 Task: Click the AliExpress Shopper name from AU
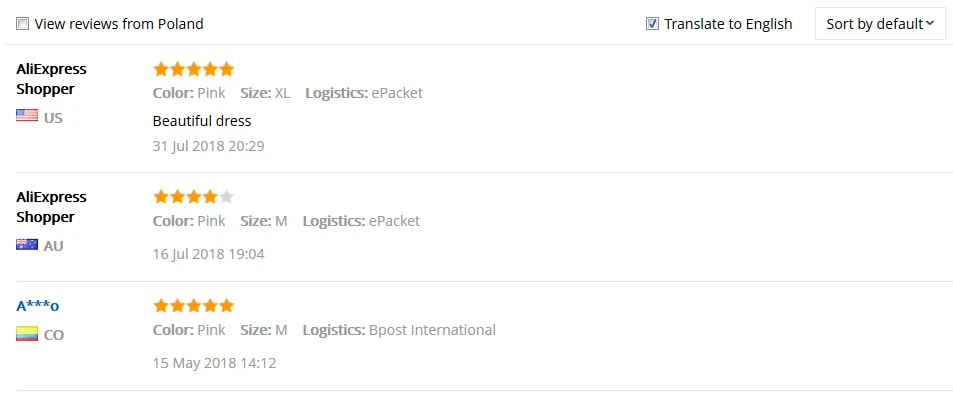click(51, 207)
